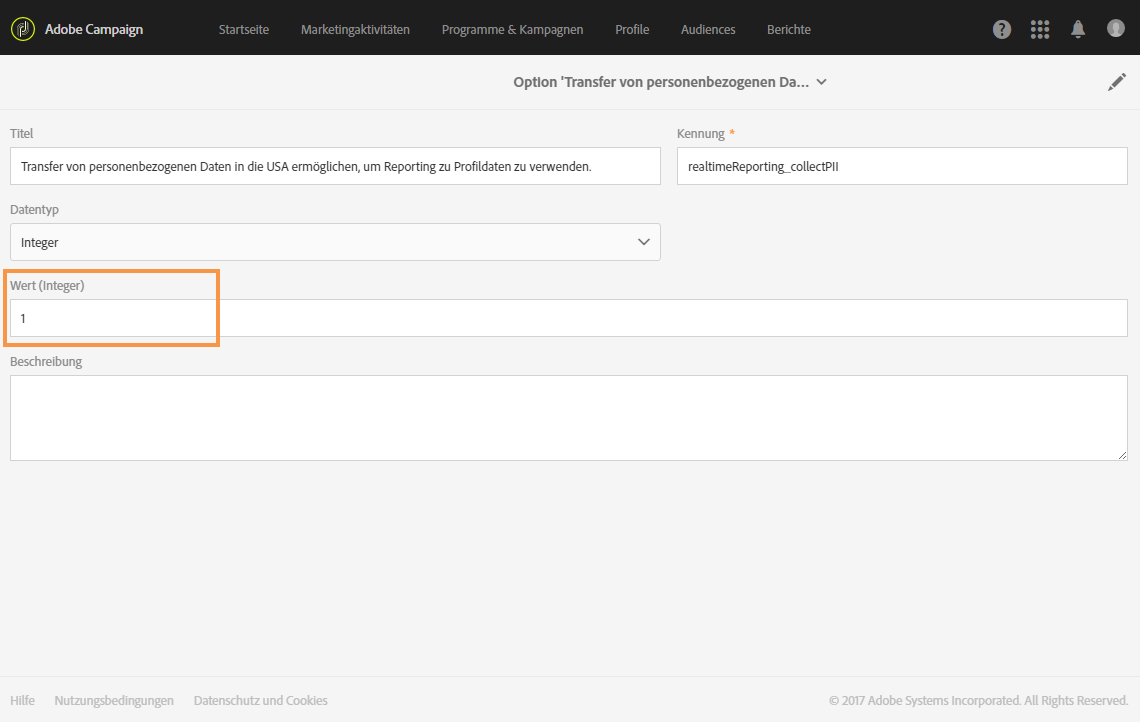Open the Nutzungsbedingungen link

point(114,701)
